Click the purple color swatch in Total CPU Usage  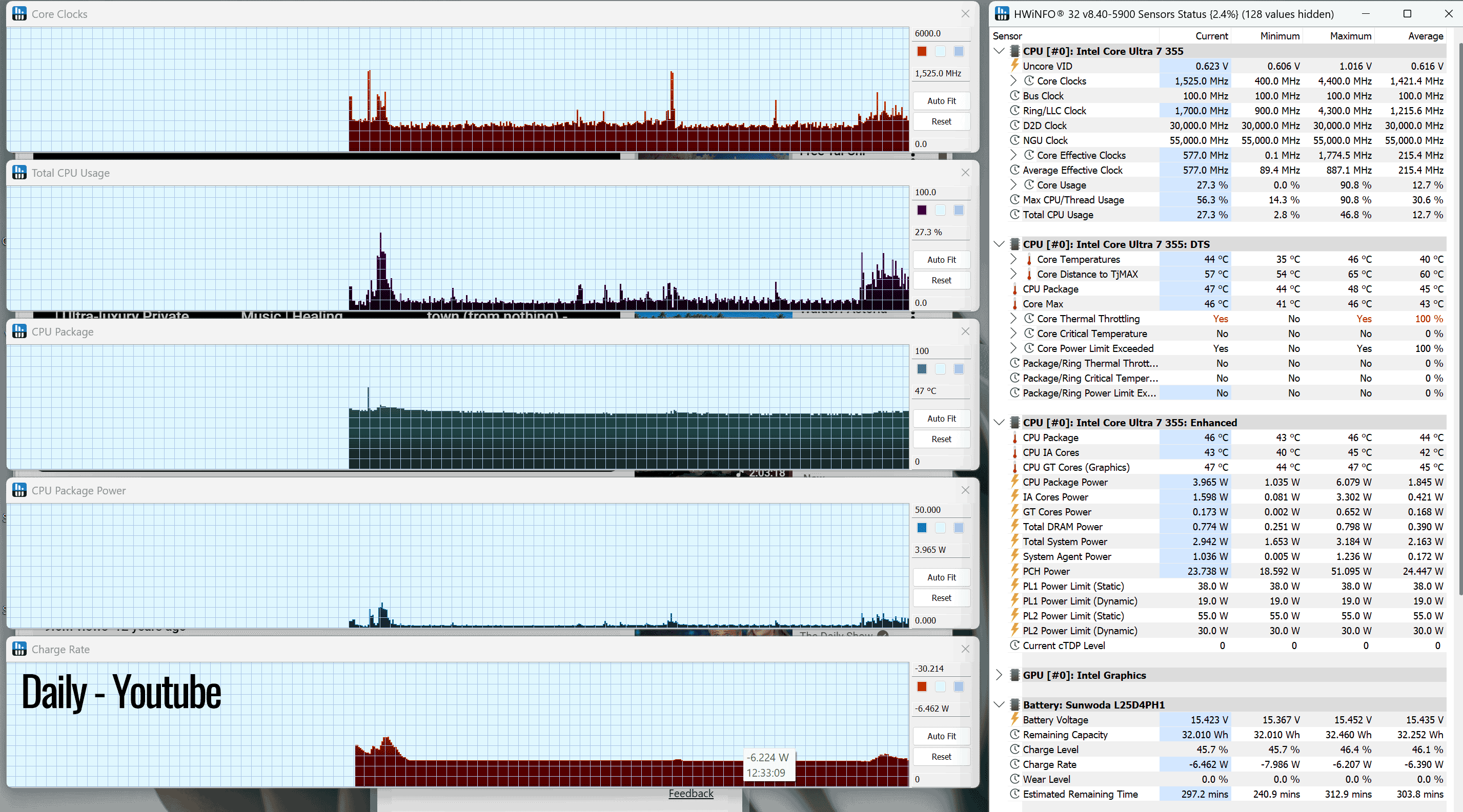click(x=922, y=211)
